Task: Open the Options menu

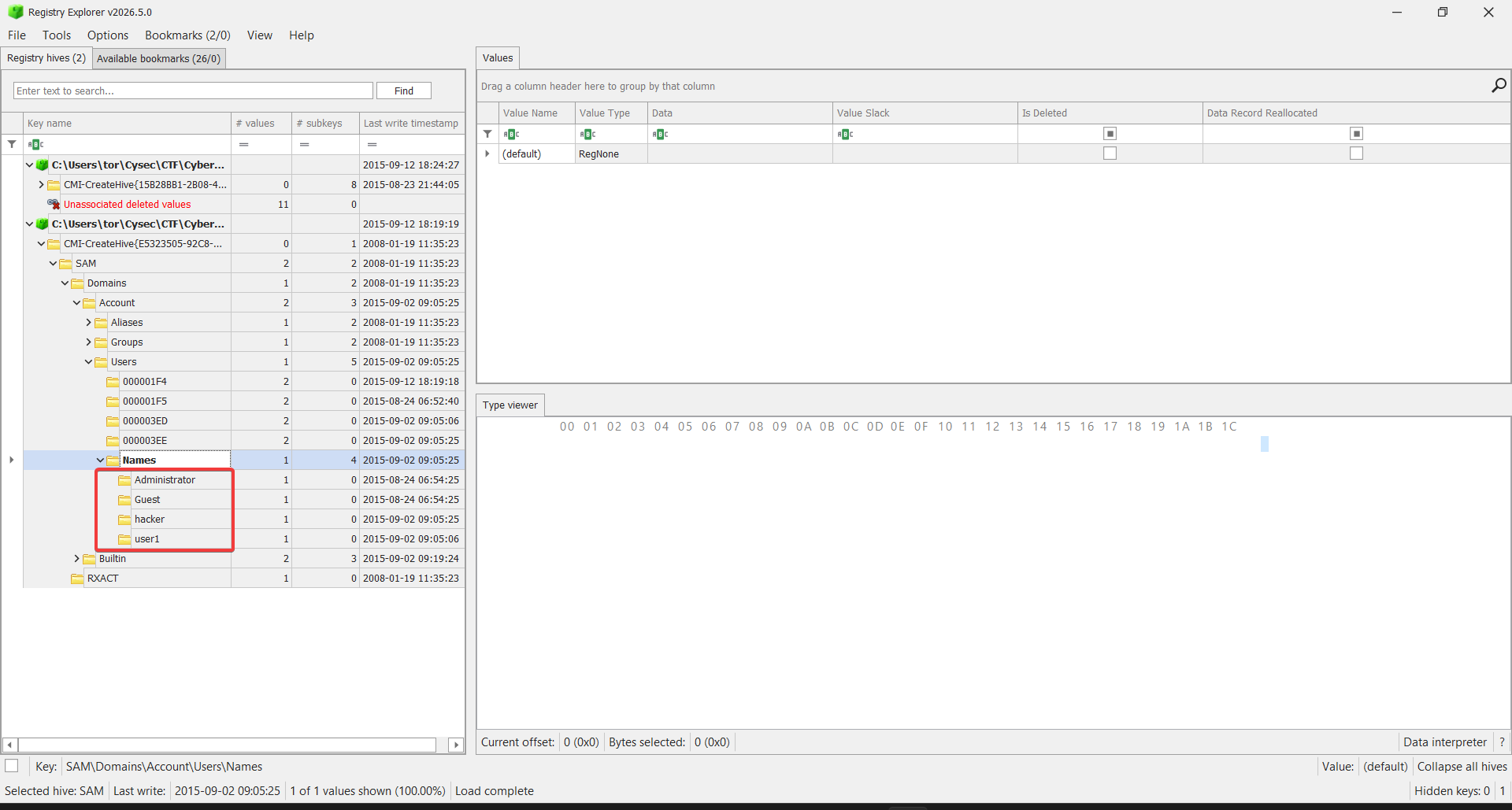Action: tap(108, 35)
